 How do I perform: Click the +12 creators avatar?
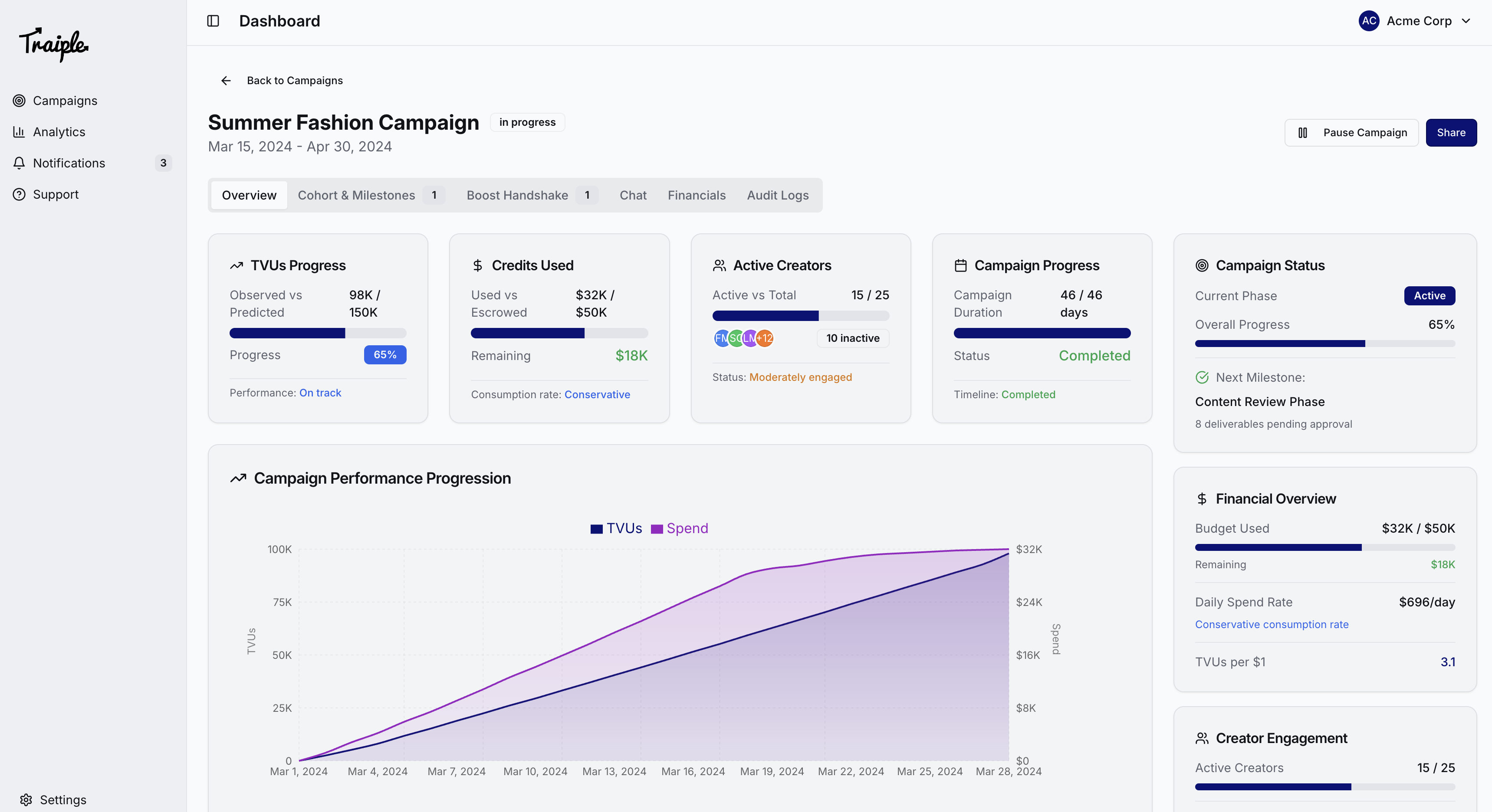(x=765, y=338)
